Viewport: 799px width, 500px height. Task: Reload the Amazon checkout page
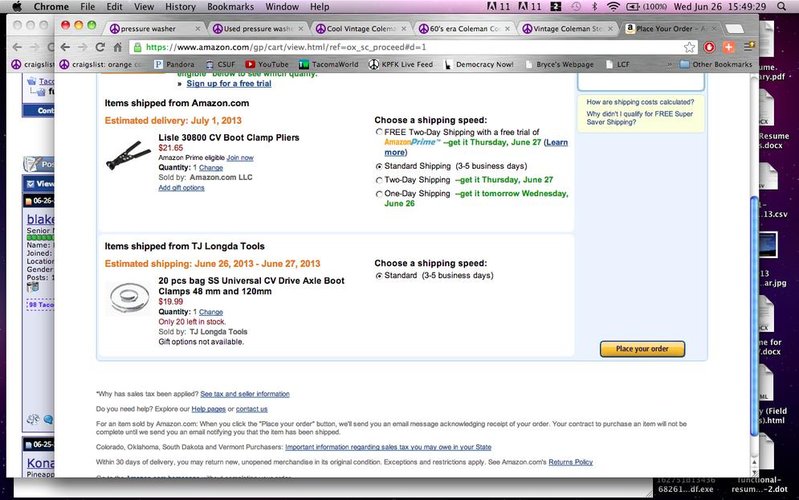pos(100,47)
